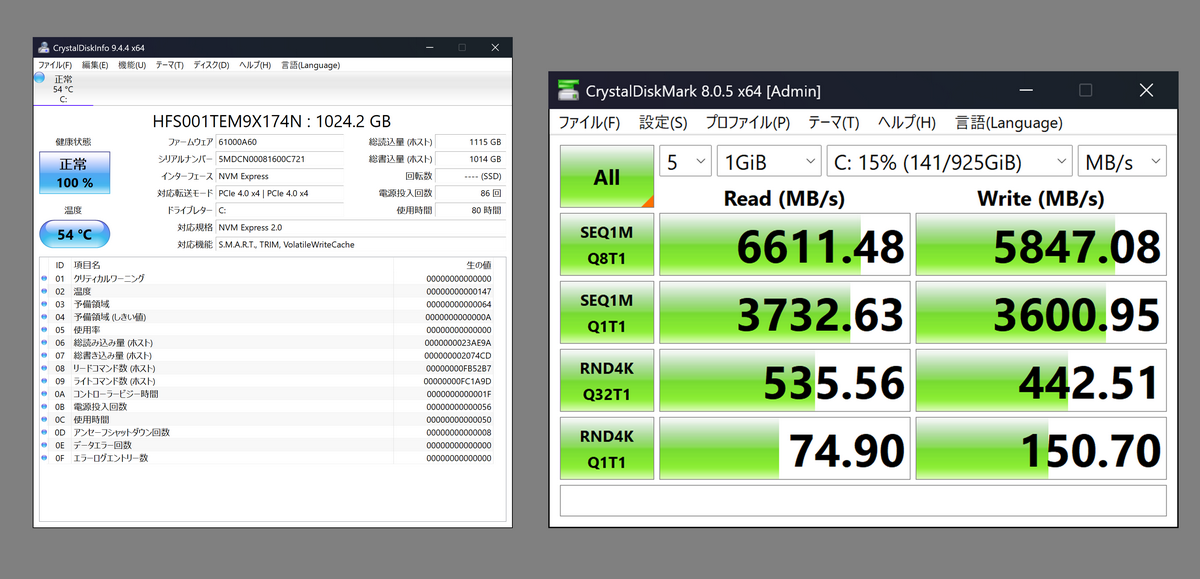Image resolution: width=1200 pixels, height=579 pixels.
Task: Start the RND4K Q32T1 test
Action: tap(607, 379)
